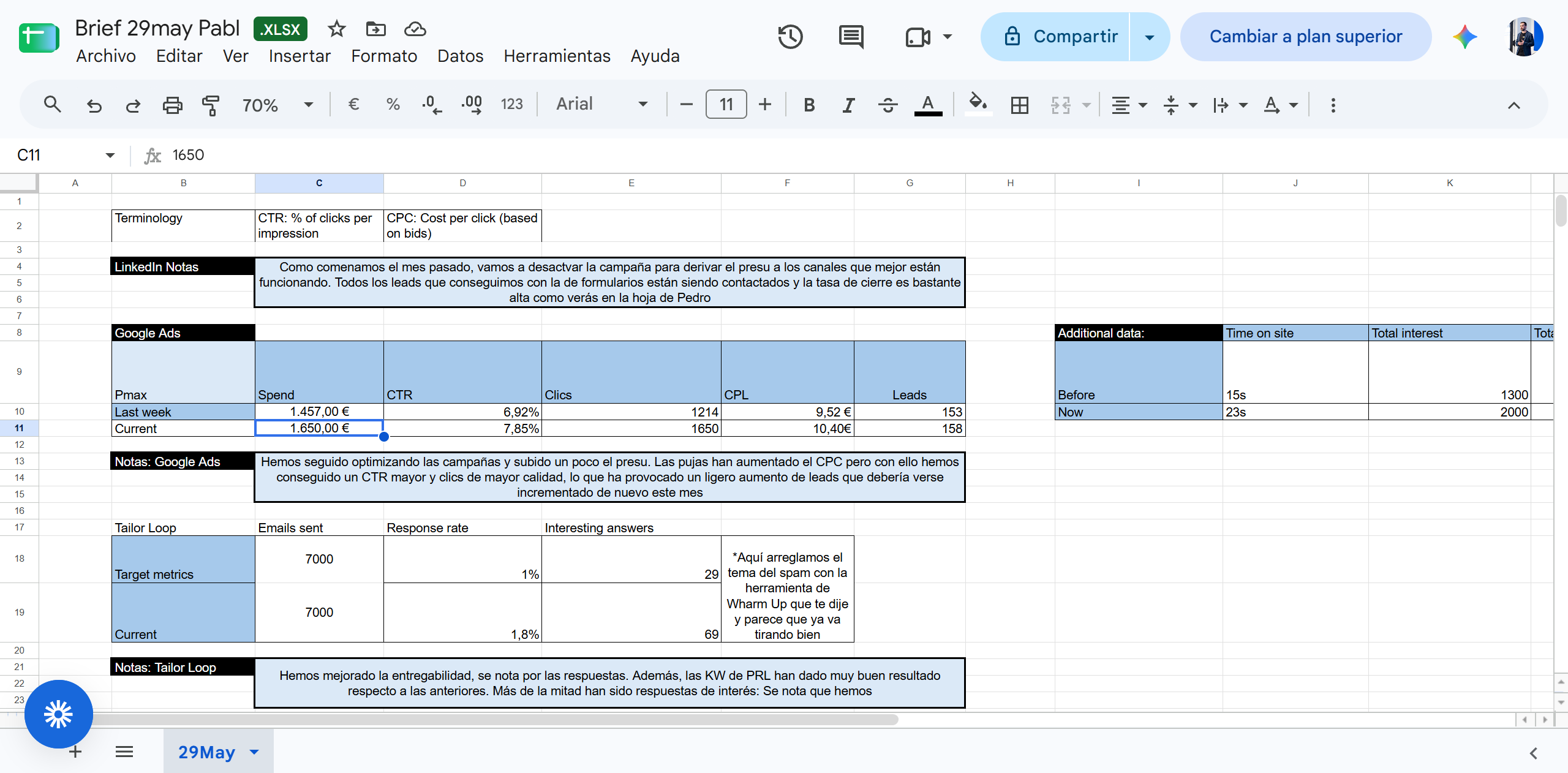Open the Datos menu
The image size is (1568, 773).
pyautogui.click(x=460, y=56)
